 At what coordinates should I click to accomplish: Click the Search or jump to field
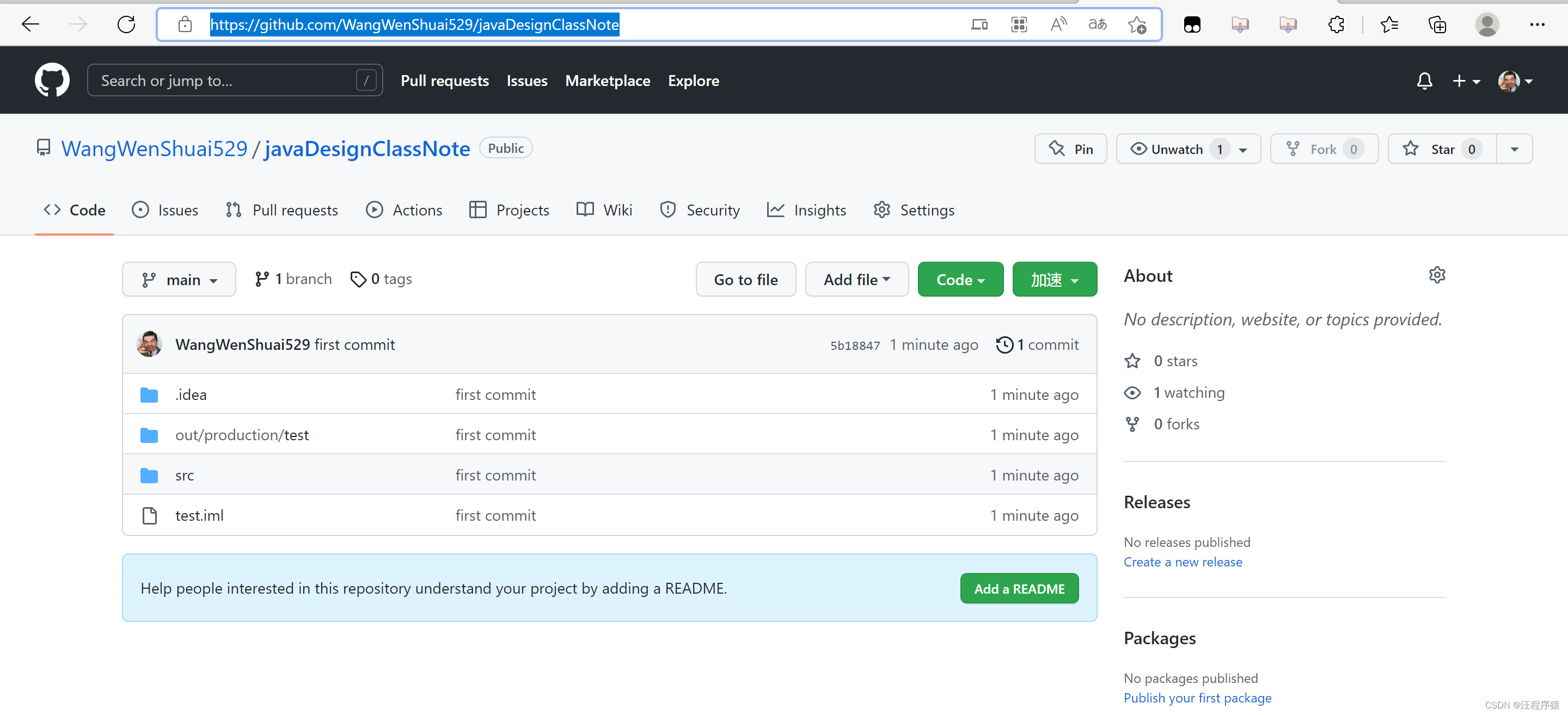234,81
